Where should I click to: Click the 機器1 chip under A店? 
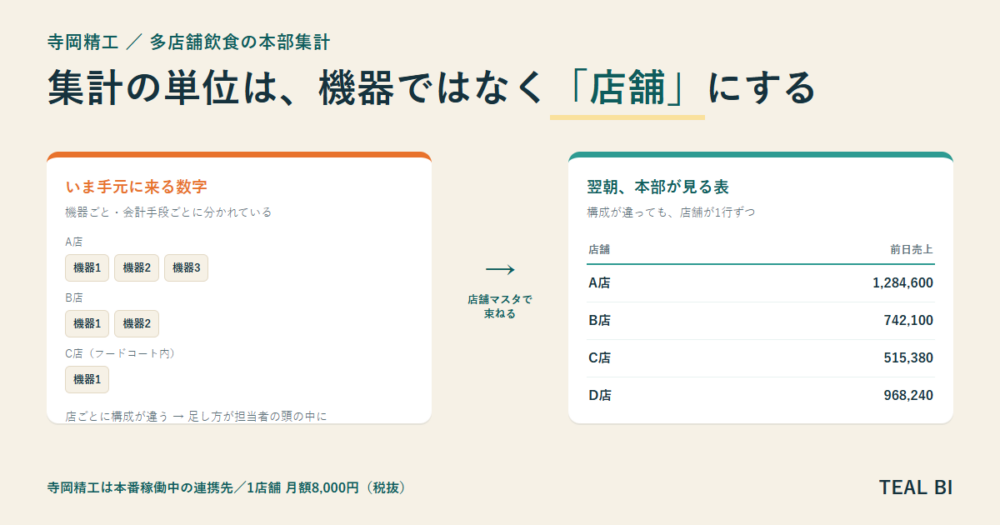click(87, 268)
